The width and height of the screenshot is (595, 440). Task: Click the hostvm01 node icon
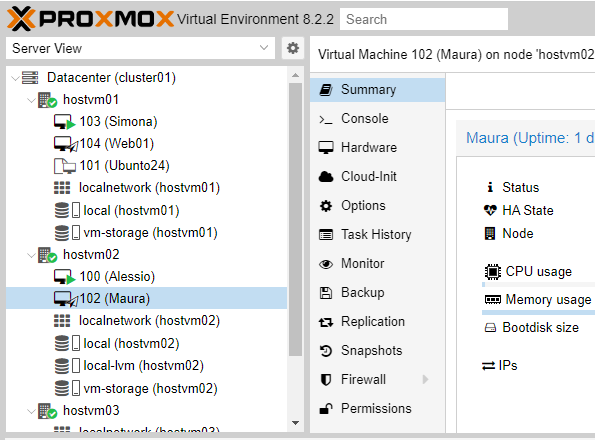coord(47,100)
